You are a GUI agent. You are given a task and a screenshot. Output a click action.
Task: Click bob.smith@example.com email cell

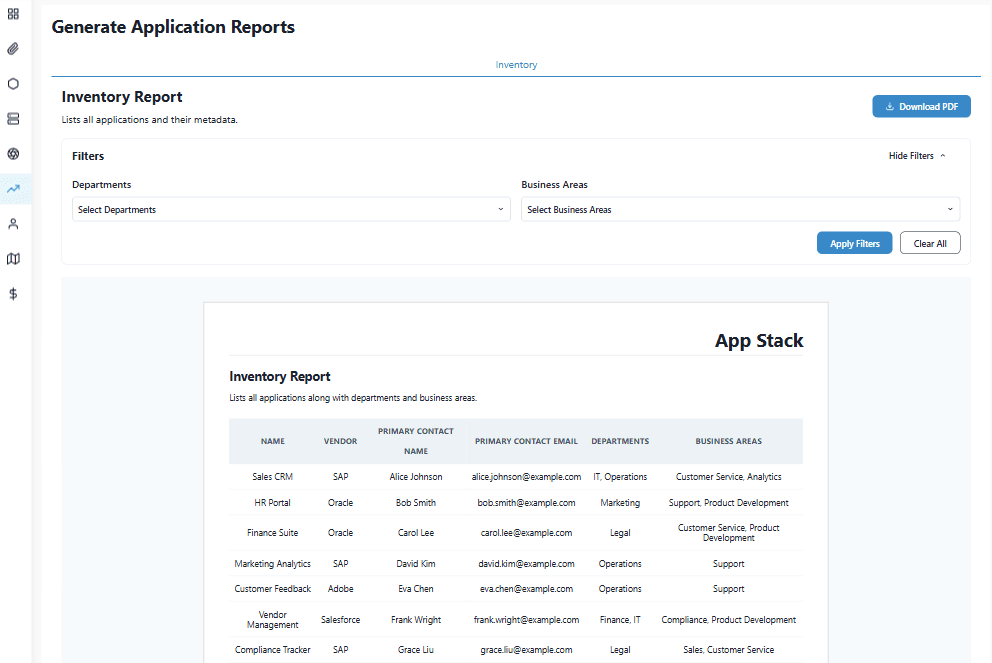tap(526, 503)
